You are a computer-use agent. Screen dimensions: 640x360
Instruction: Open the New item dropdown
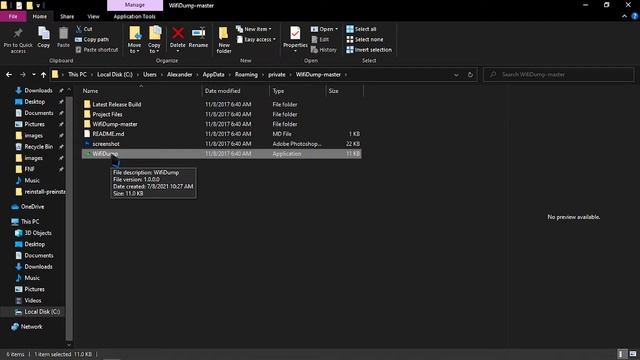tap(254, 29)
